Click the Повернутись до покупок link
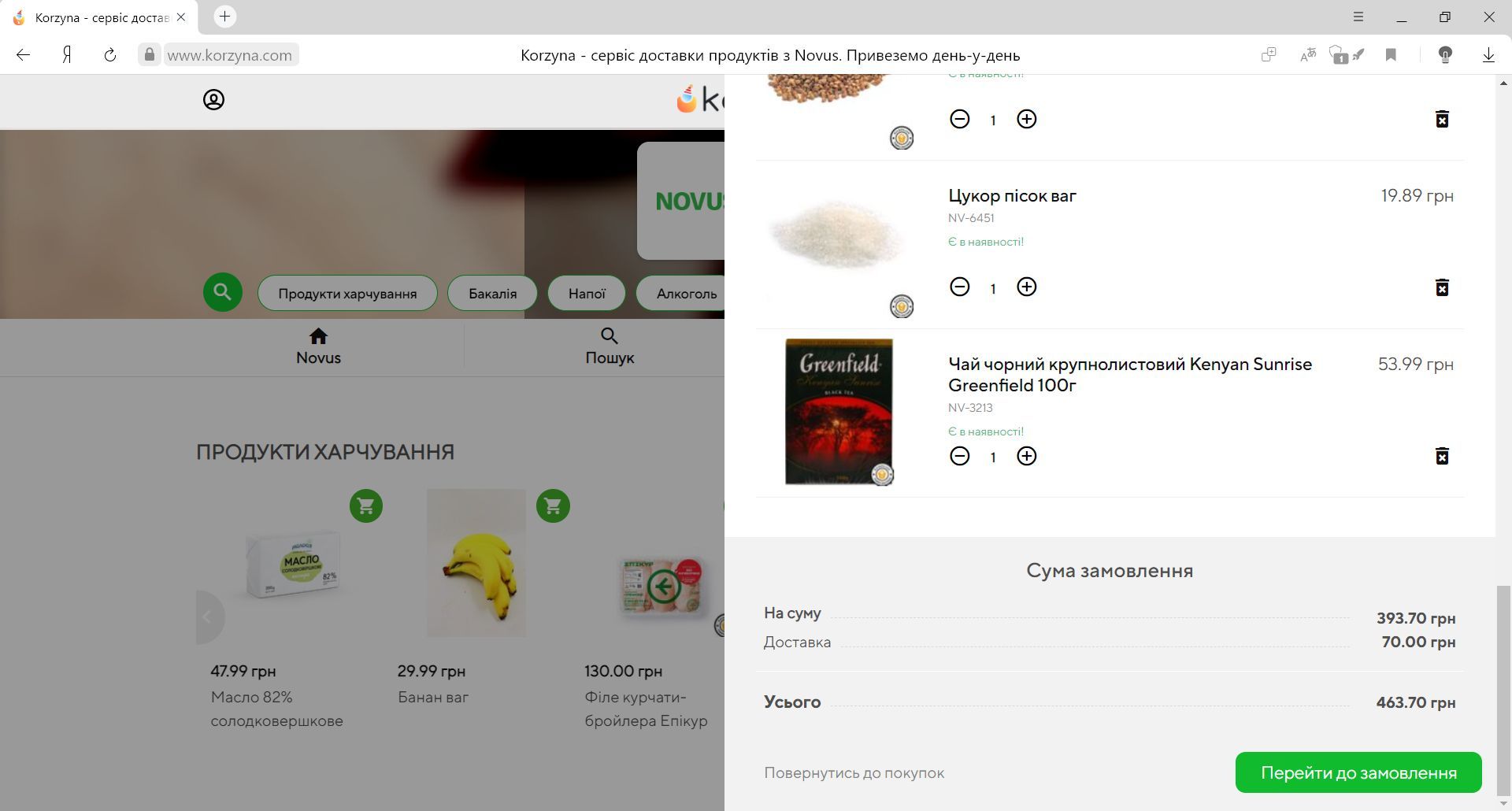Viewport: 1512px width, 811px height. [854, 773]
